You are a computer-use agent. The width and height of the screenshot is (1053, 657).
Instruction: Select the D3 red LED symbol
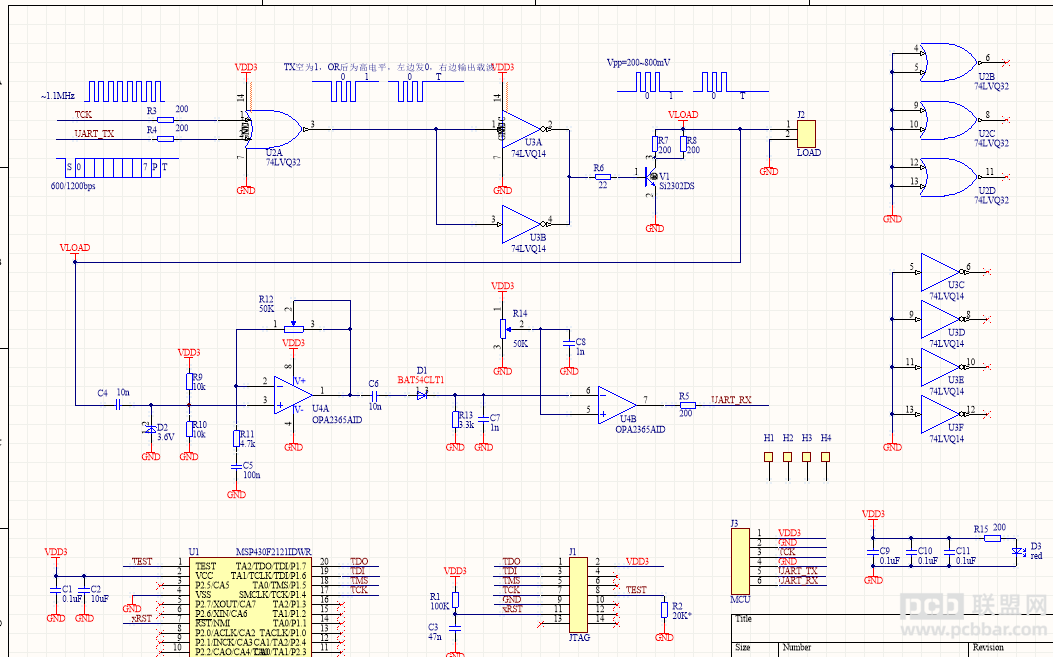click(x=1017, y=552)
